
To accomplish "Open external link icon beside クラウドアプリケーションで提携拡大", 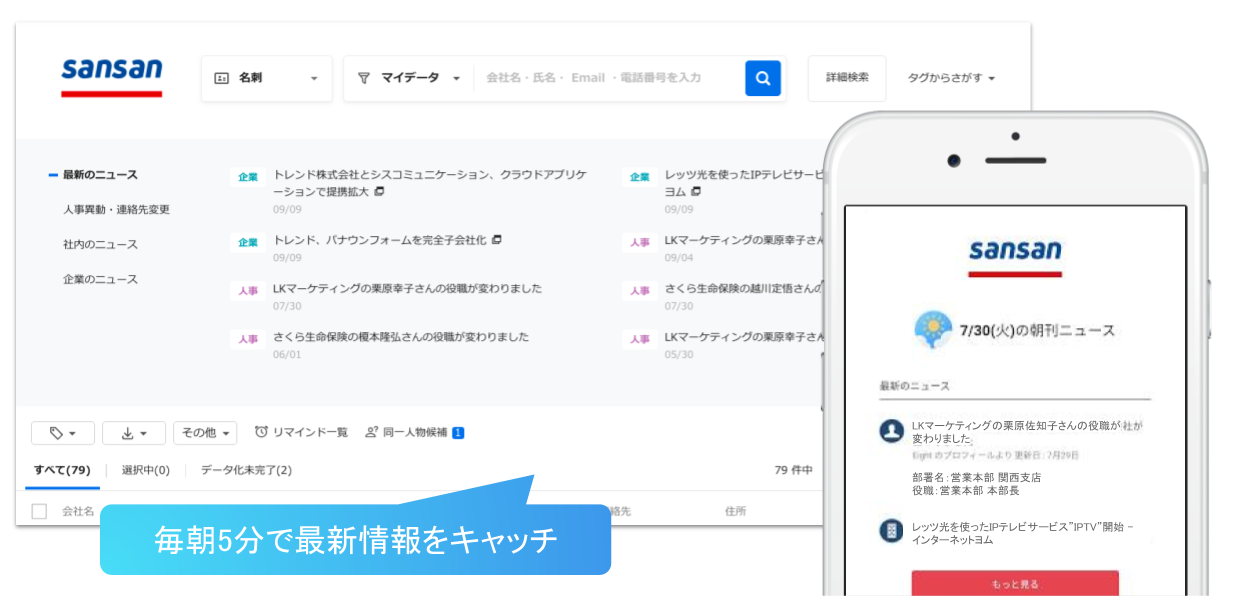I will [379, 191].
